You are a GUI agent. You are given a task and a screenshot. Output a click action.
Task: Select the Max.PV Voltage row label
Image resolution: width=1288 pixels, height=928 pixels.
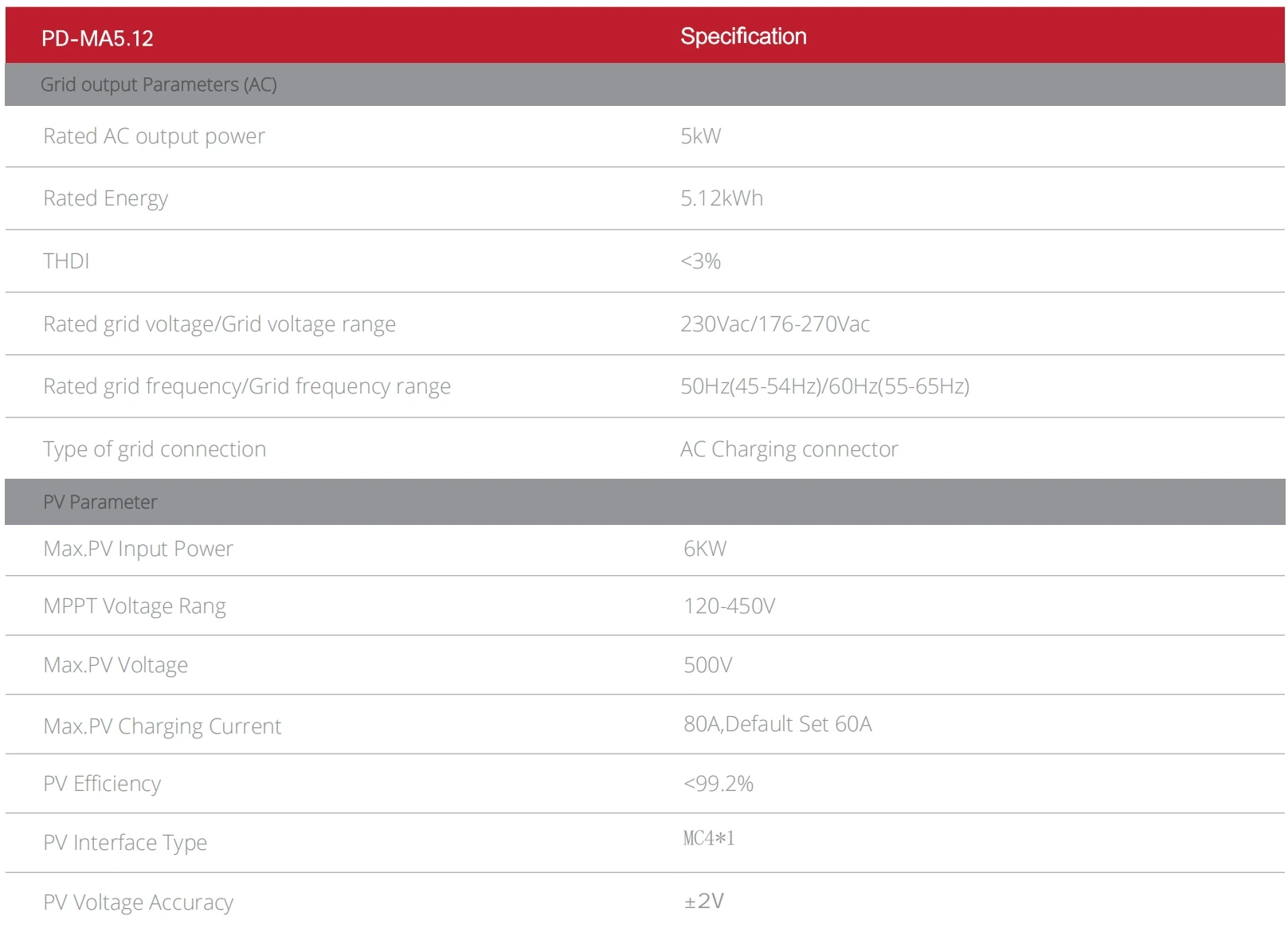[x=115, y=665]
